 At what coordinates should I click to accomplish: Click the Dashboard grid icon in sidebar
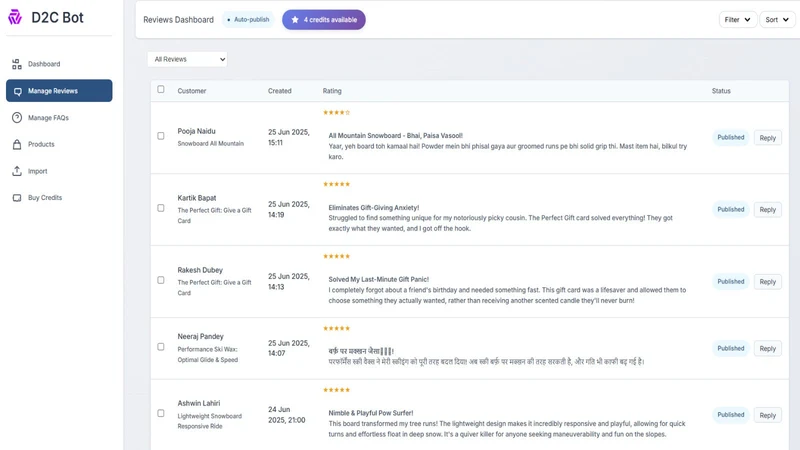17,64
